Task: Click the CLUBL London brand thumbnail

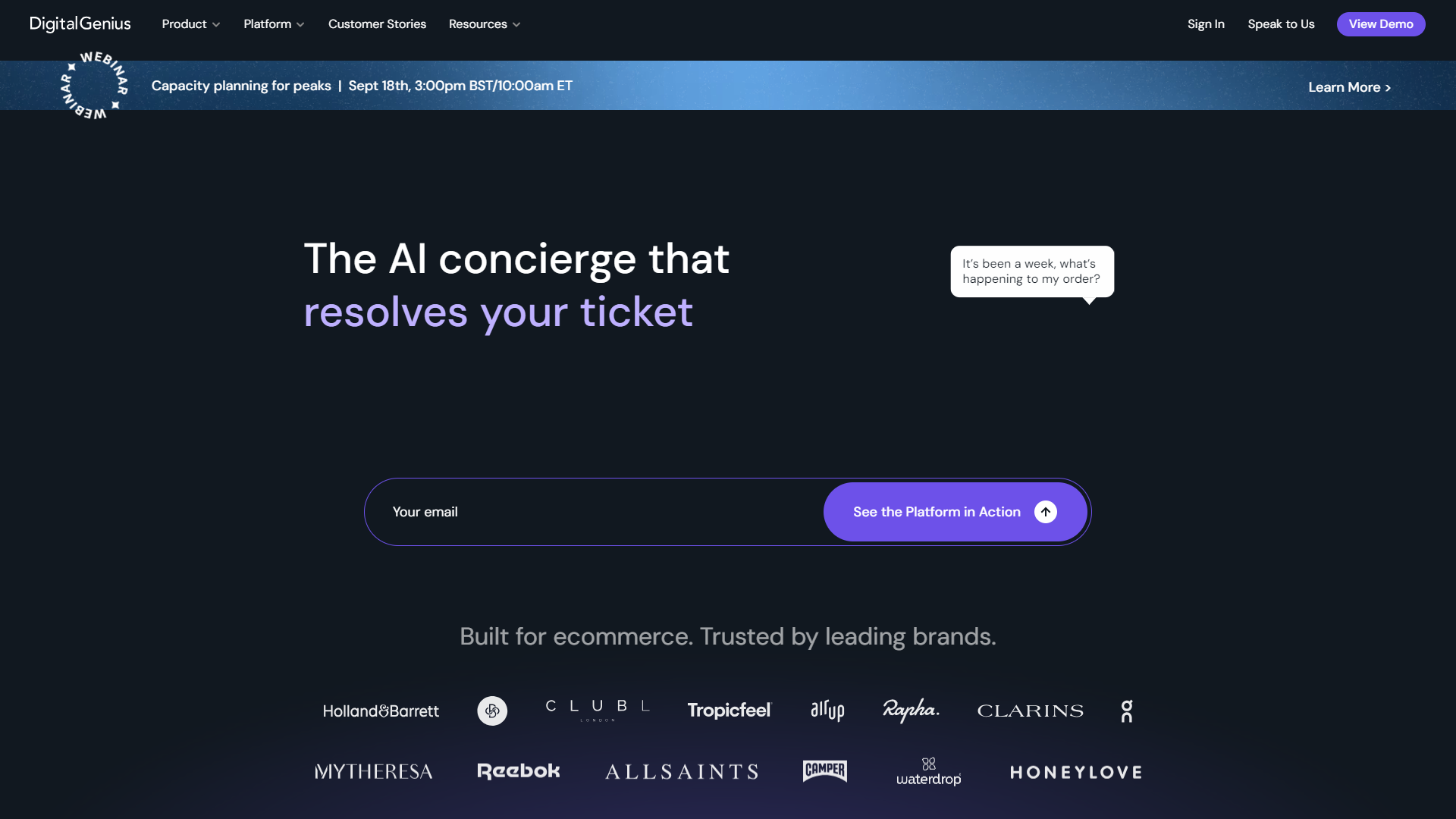Action: (597, 710)
